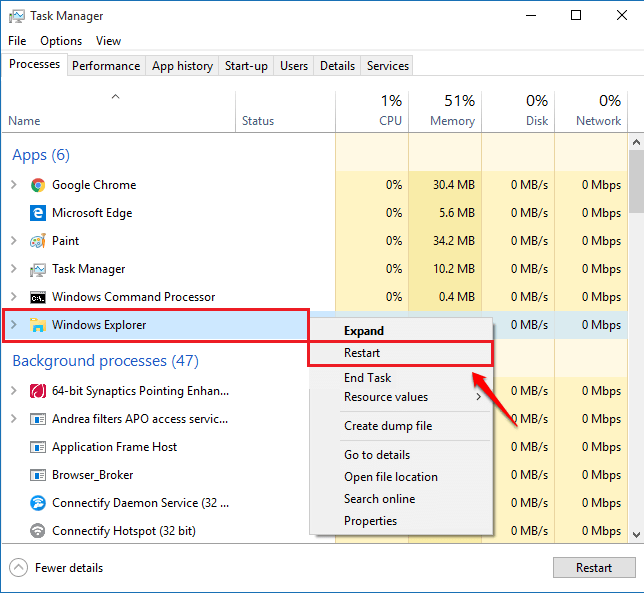Image resolution: width=644 pixels, height=593 pixels.
Task: Sort by the CPU column header
Action: [372, 112]
